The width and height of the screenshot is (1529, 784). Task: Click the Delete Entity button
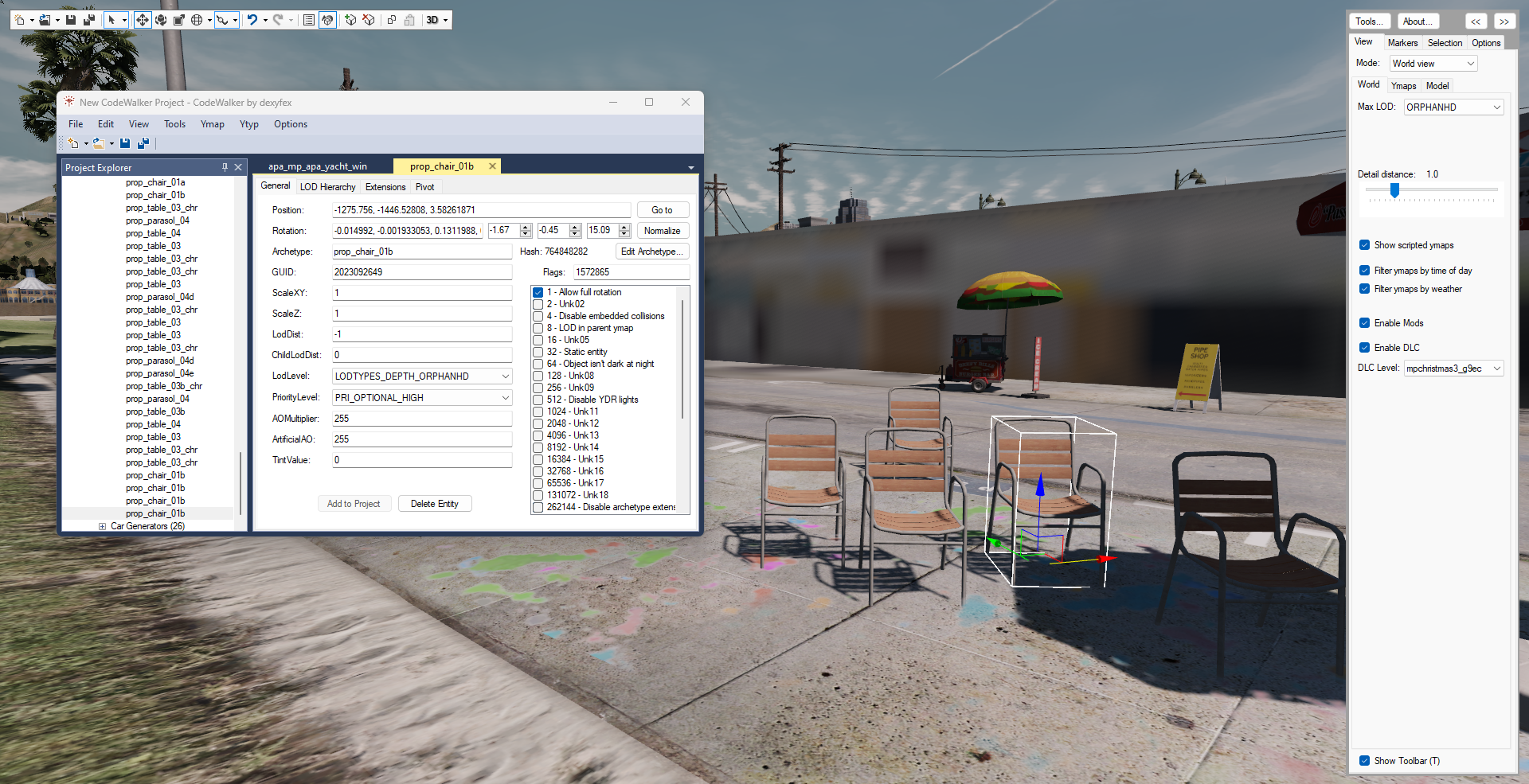pyautogui.click(x=434, y=504)
